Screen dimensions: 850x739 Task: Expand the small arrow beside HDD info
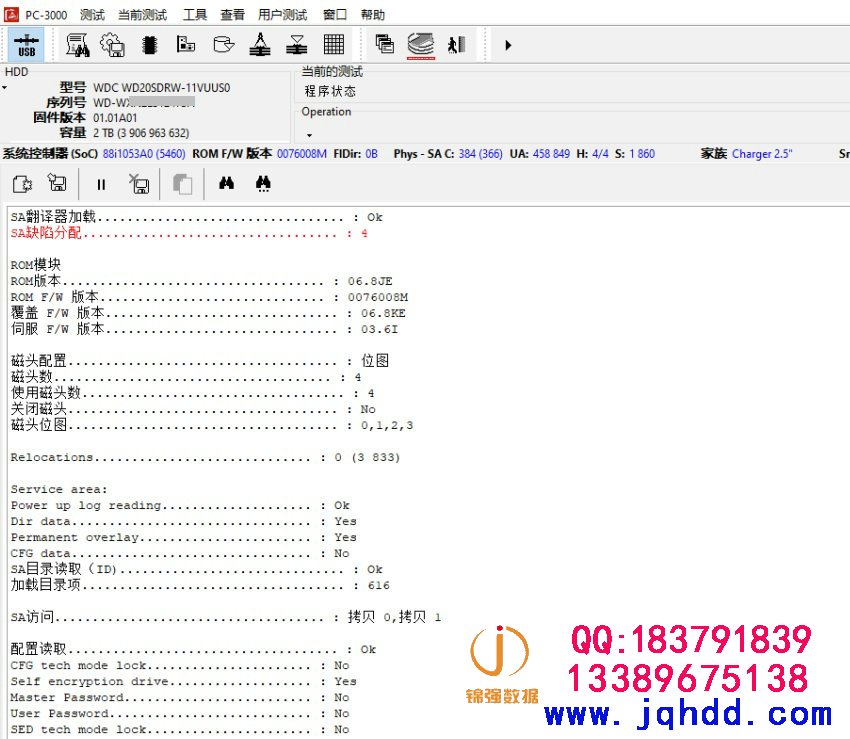[4, 88]
